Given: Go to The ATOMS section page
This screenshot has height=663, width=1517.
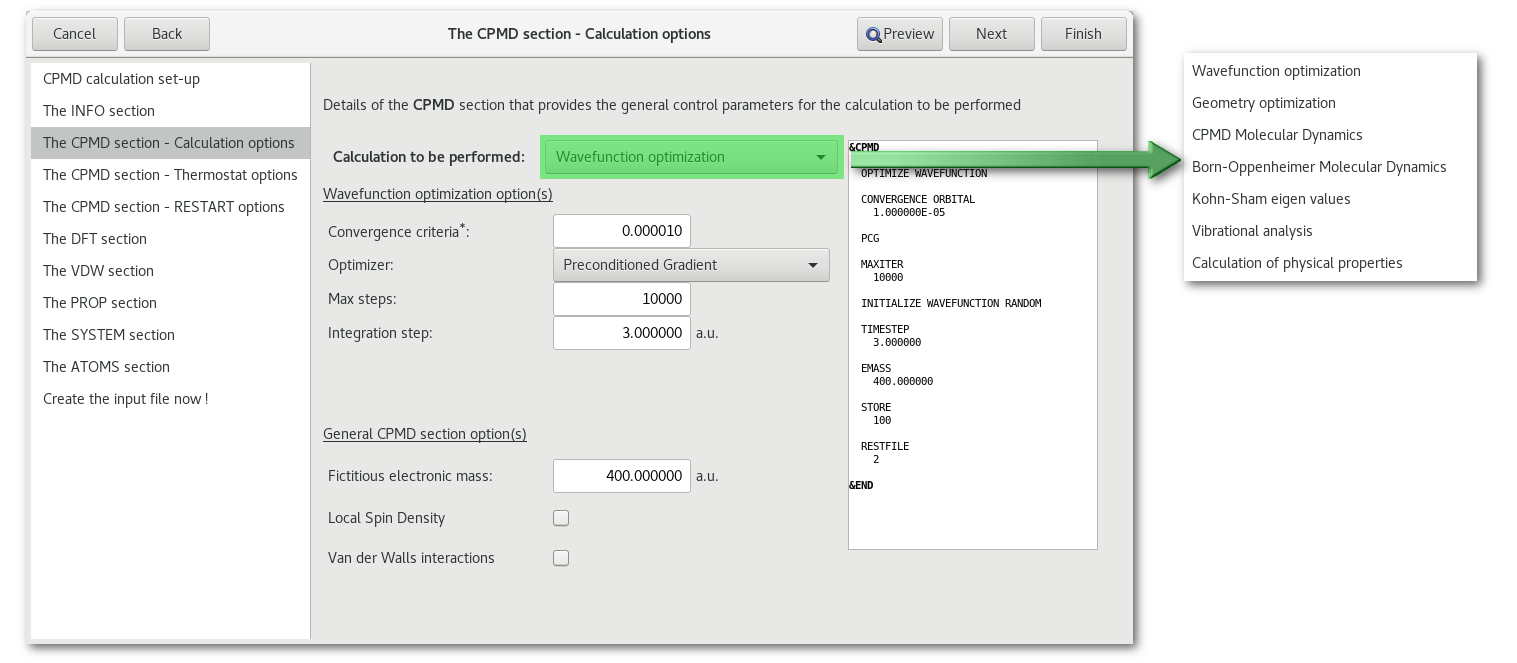Looking at the screenshot, I should [106, 367].
